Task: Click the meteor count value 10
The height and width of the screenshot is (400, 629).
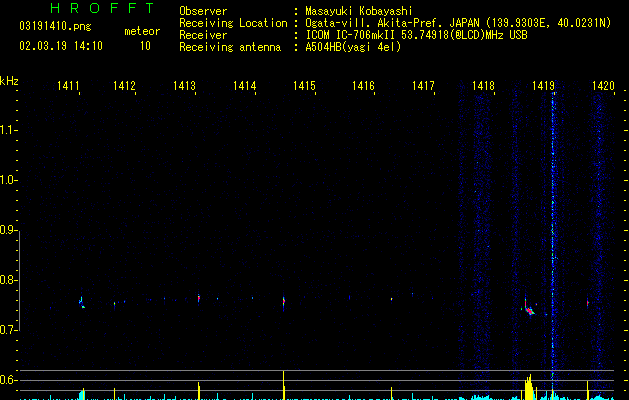Action: pyautogui.click(x=145, y=46)
